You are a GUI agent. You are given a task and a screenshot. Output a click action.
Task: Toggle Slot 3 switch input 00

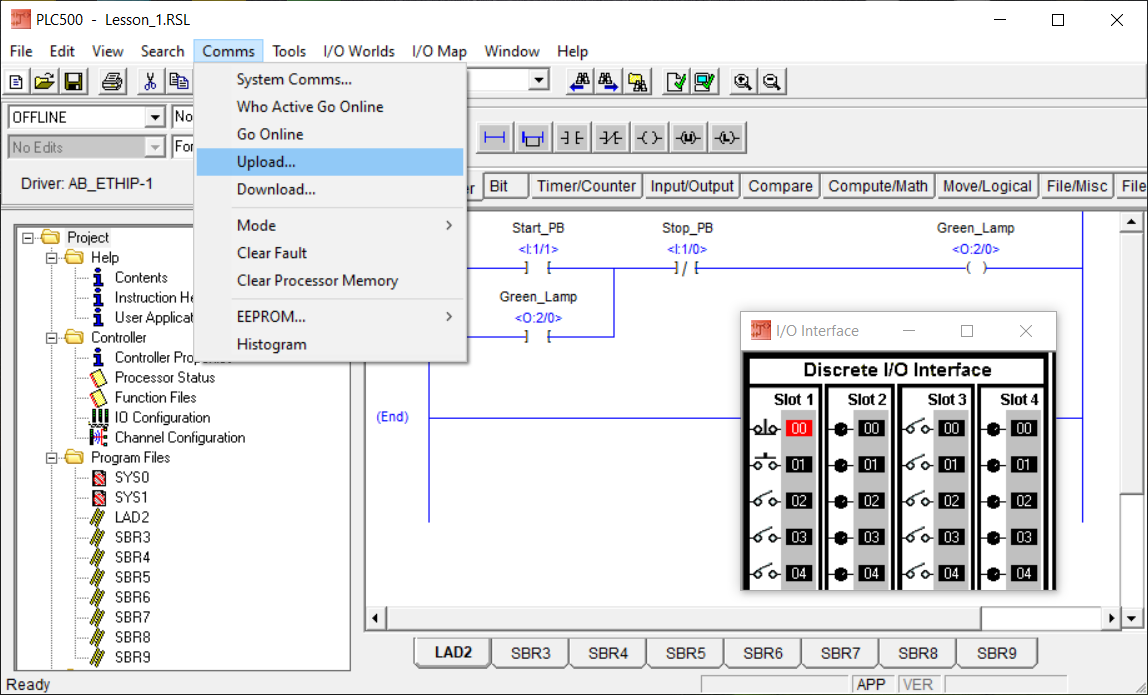pyautogui.click(x=919, y=428)
